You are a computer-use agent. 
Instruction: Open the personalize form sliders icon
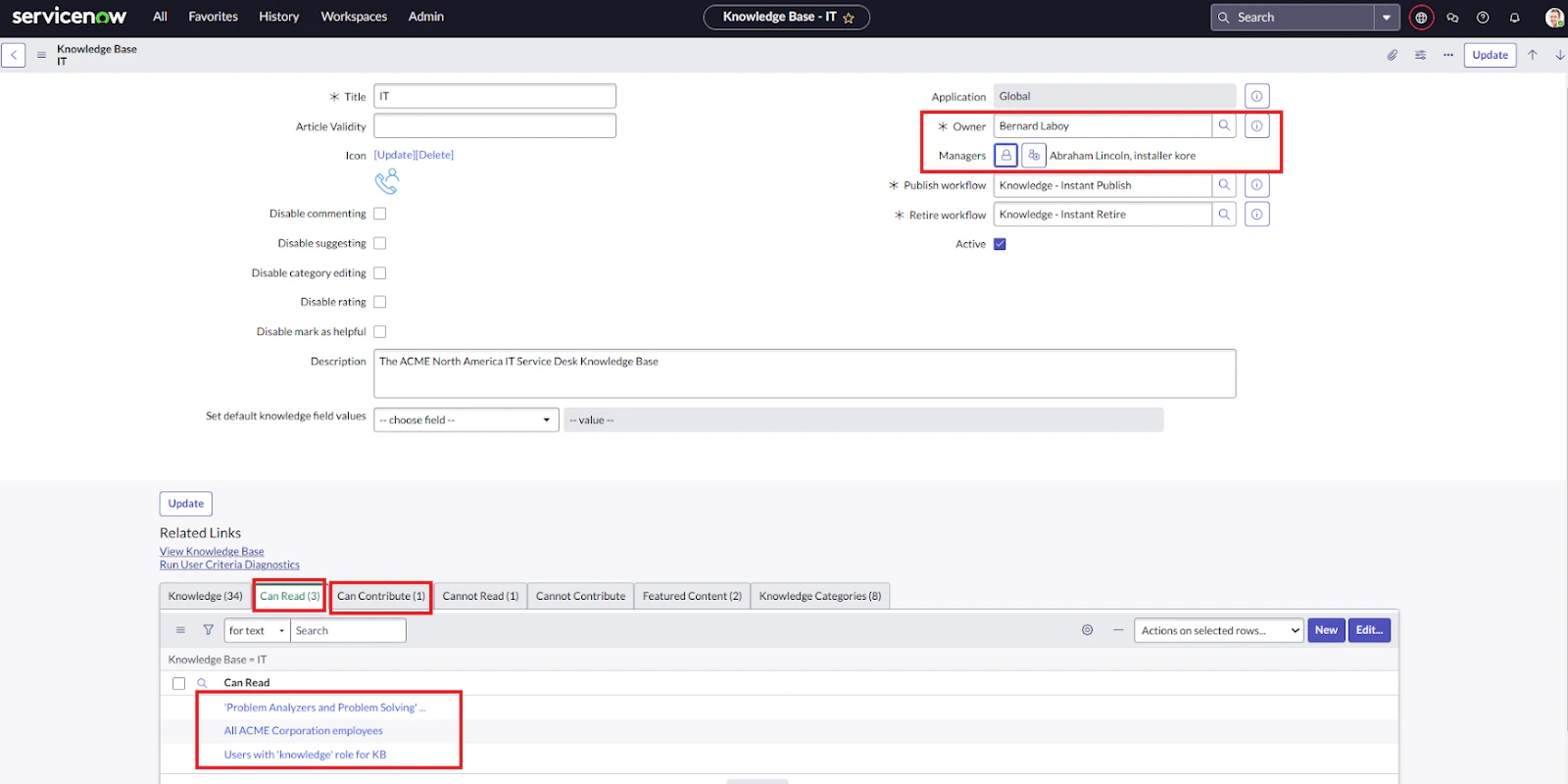(x=1420, y=55)
